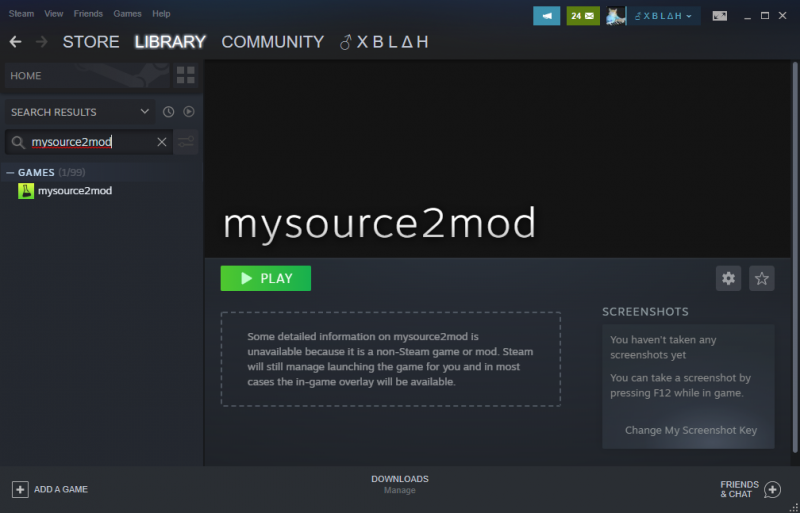Focus the mysource2mod search field

(x=89, y=142)
